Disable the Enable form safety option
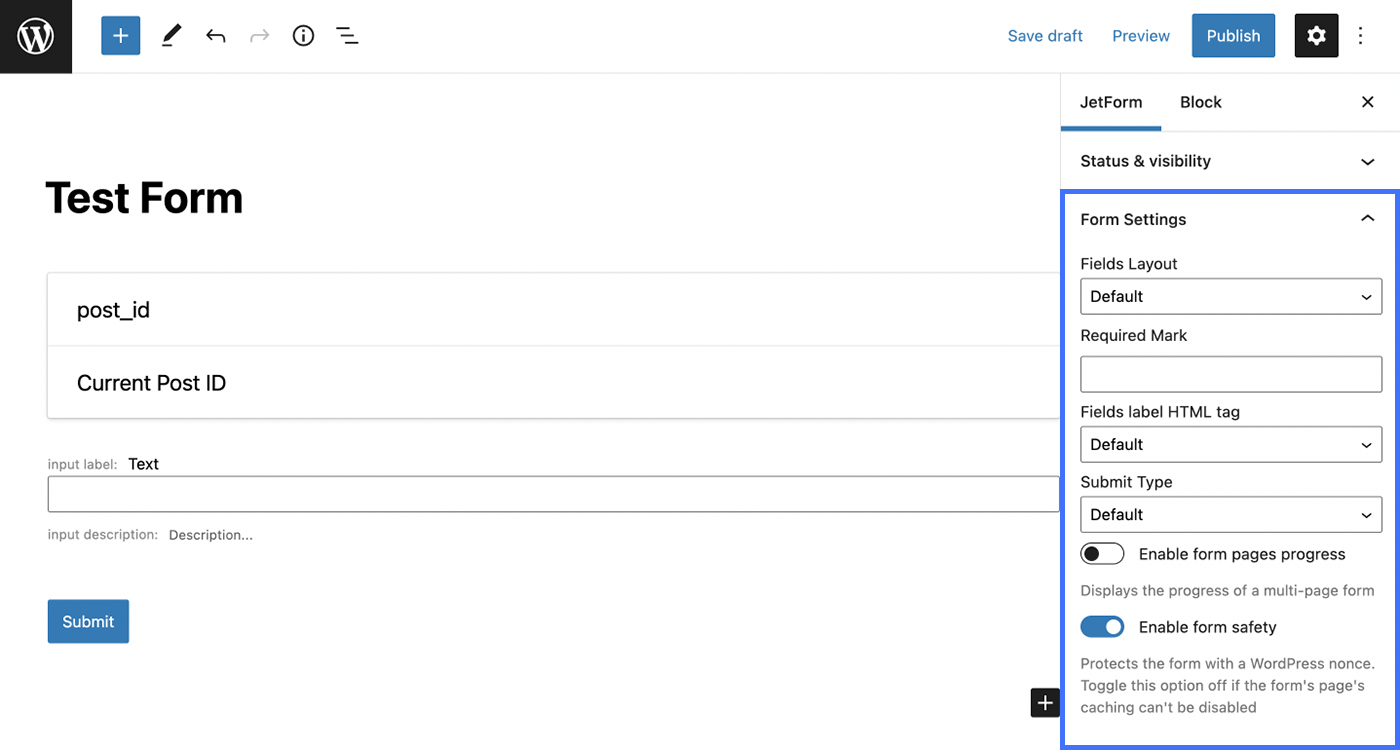1400x750 pixels. click(1102, 626)
